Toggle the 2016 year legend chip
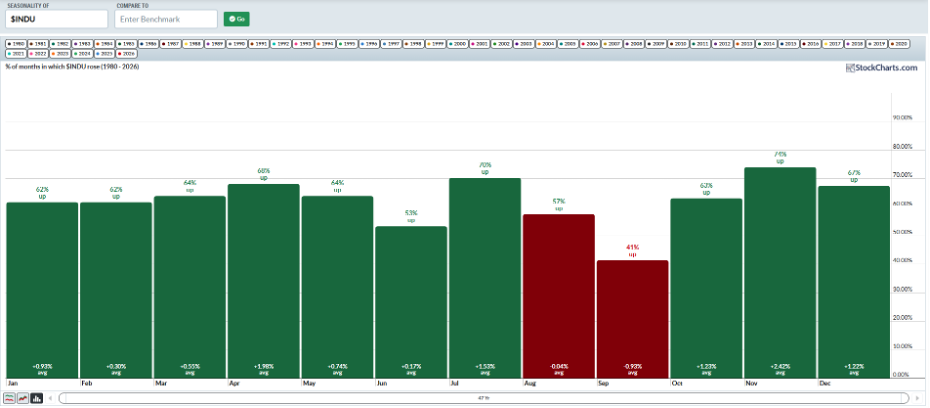930x408 pixels. pos(811,44)
